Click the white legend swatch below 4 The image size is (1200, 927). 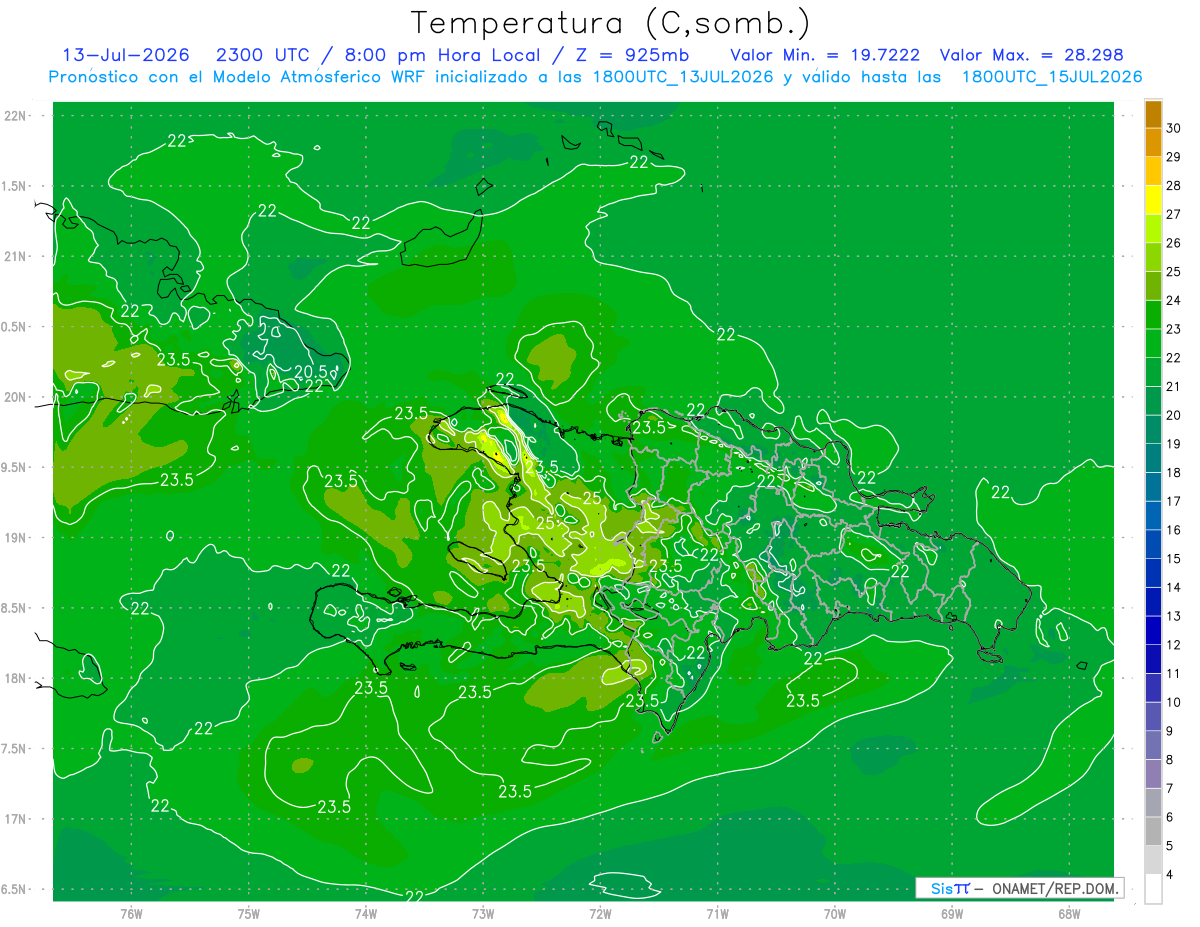(x=1153, y=889)
